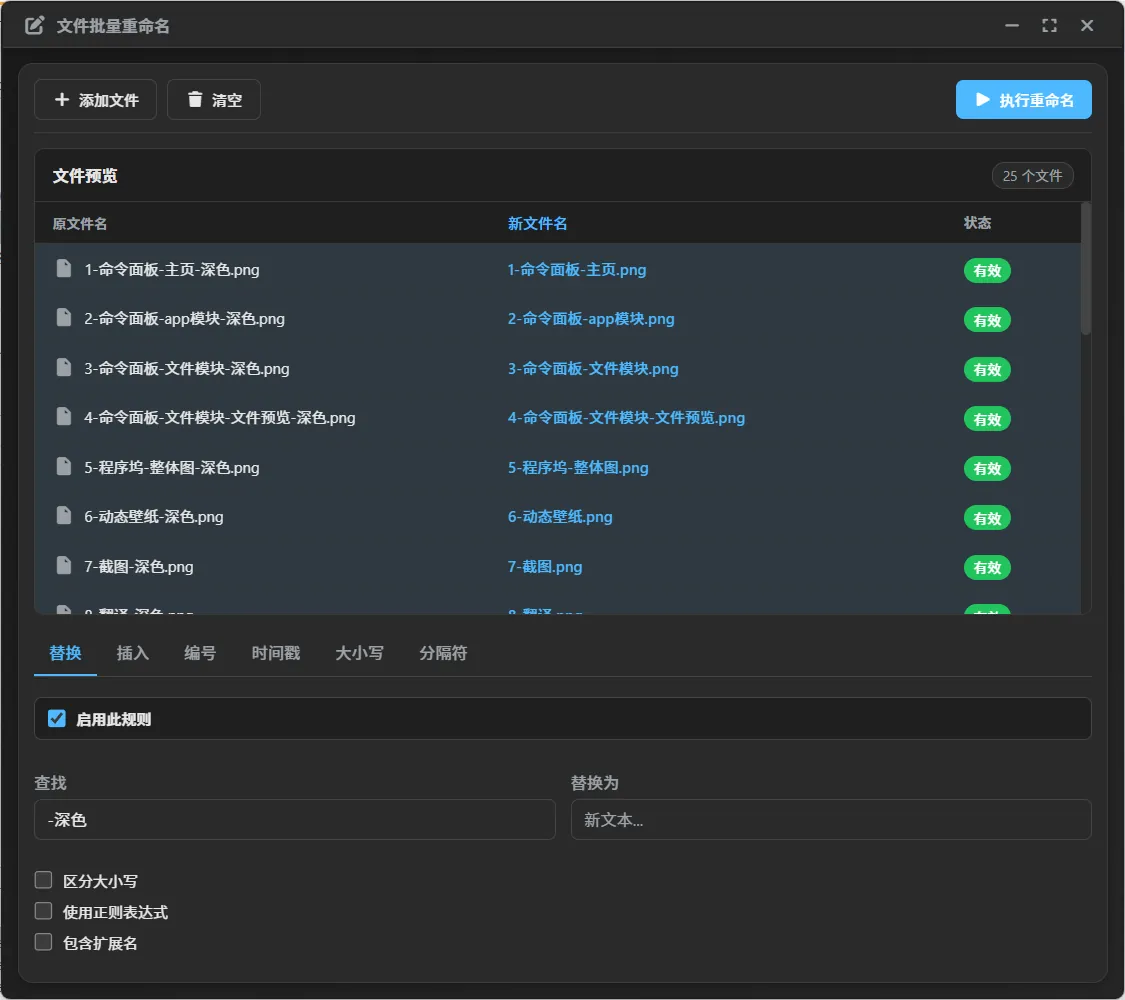Screen dimensions: 1125x1000
Task: Click new name 1-命令面板-主页.png
Action: point(577,270)
